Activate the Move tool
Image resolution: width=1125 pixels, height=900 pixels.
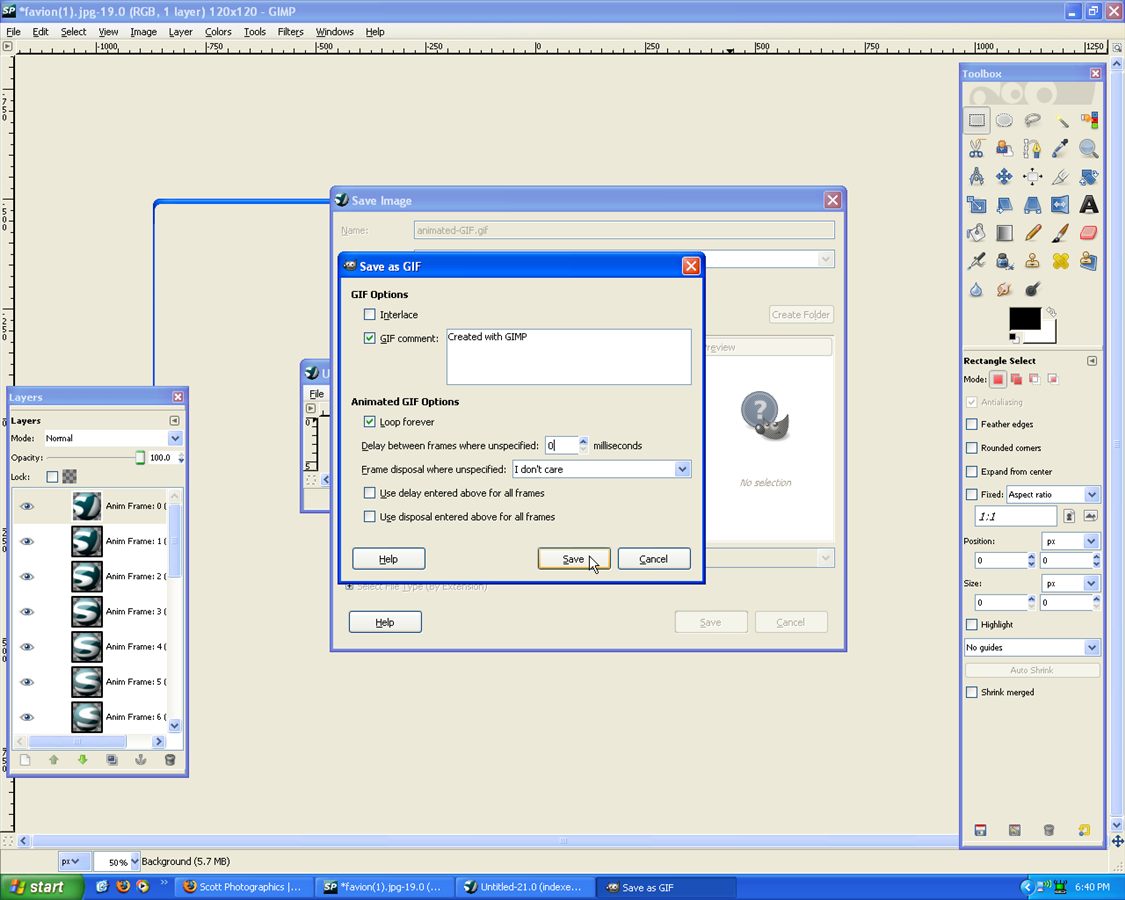click(1004, 177)
